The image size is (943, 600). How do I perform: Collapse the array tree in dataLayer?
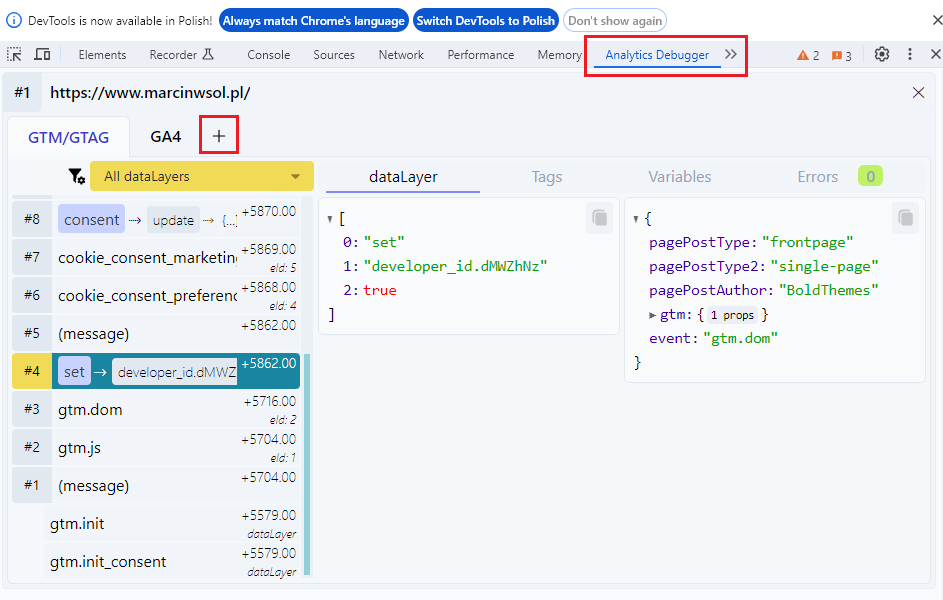(x=330, y=219)
